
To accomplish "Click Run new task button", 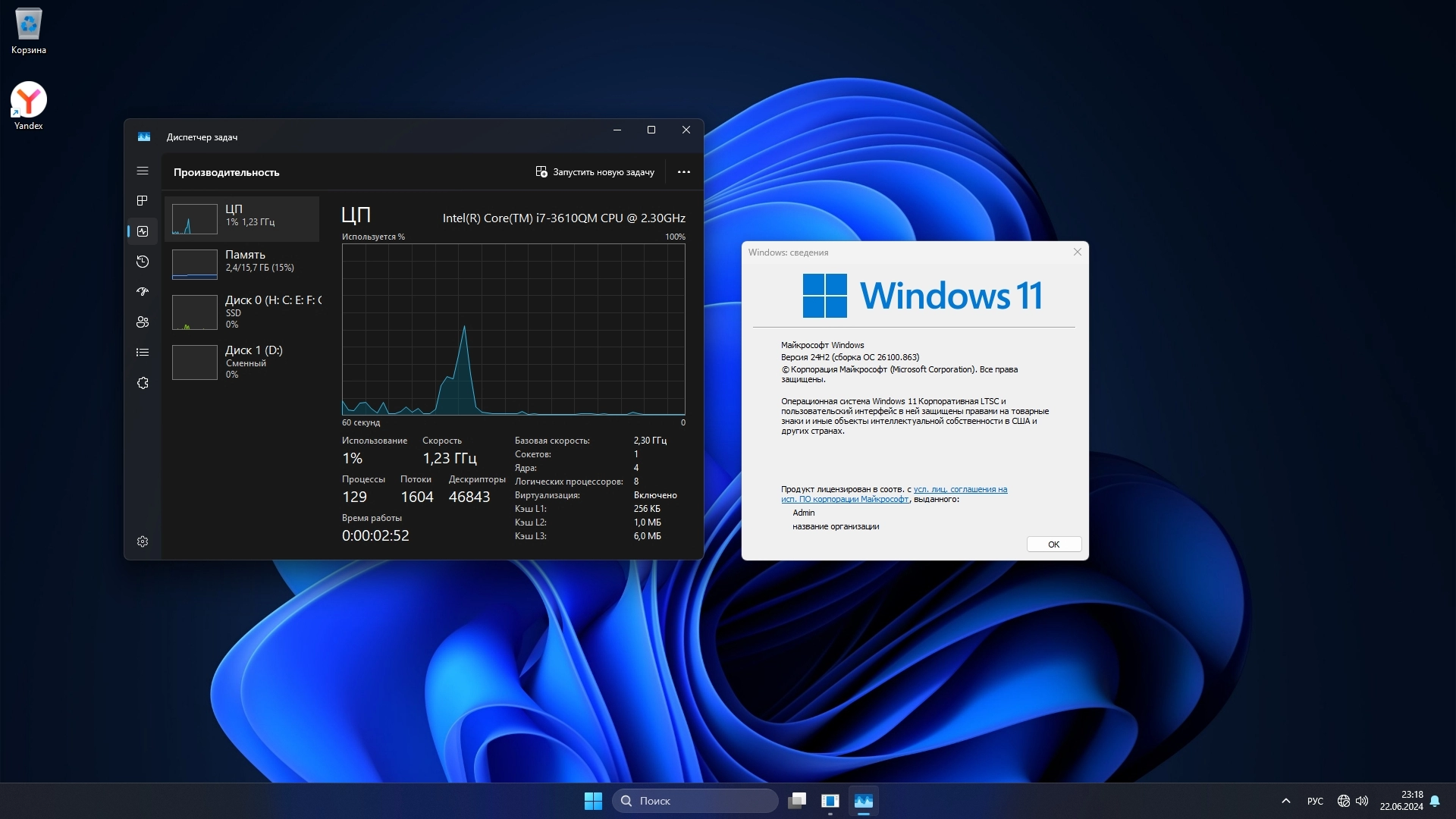I will coord(595,172).
